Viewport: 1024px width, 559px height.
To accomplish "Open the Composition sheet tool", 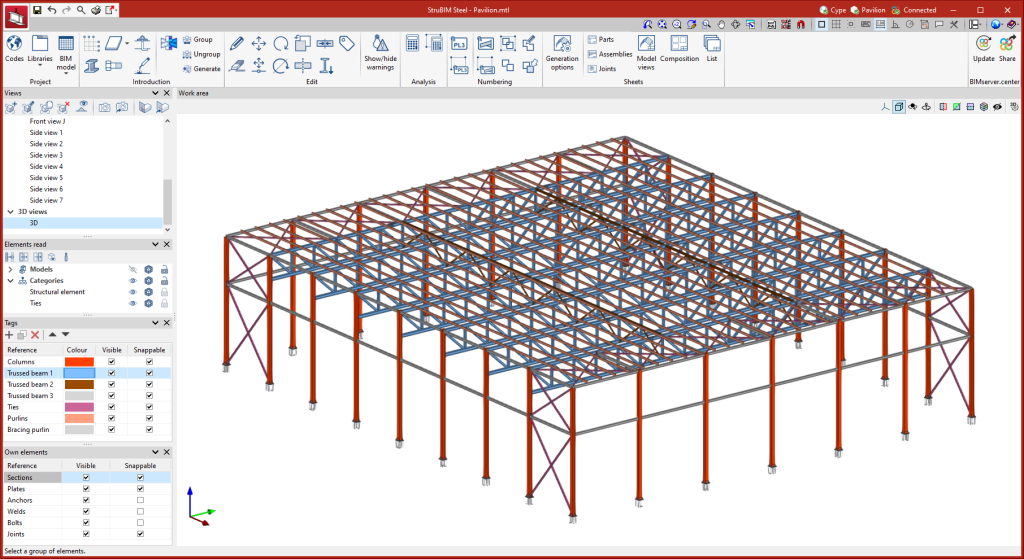I will pos(679,44).
